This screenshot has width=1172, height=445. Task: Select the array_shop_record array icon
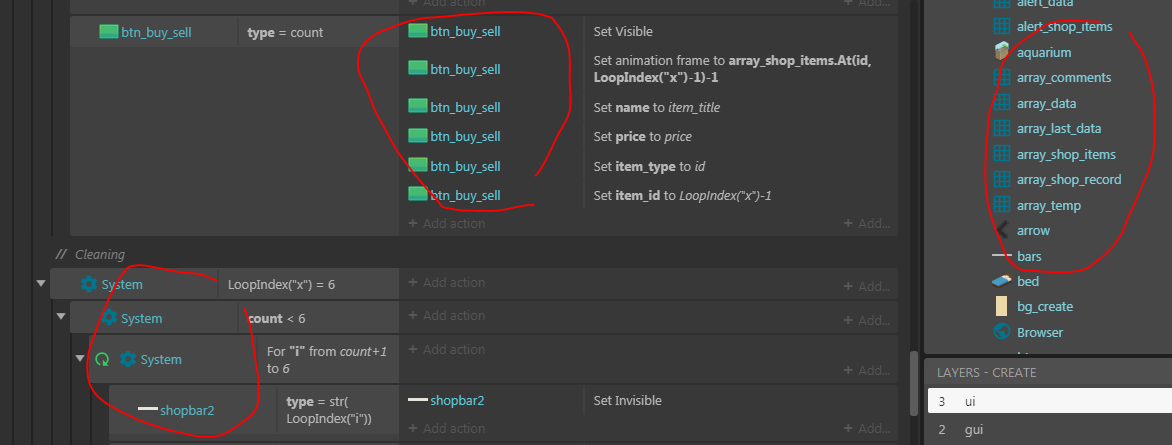pos(1002,179)
